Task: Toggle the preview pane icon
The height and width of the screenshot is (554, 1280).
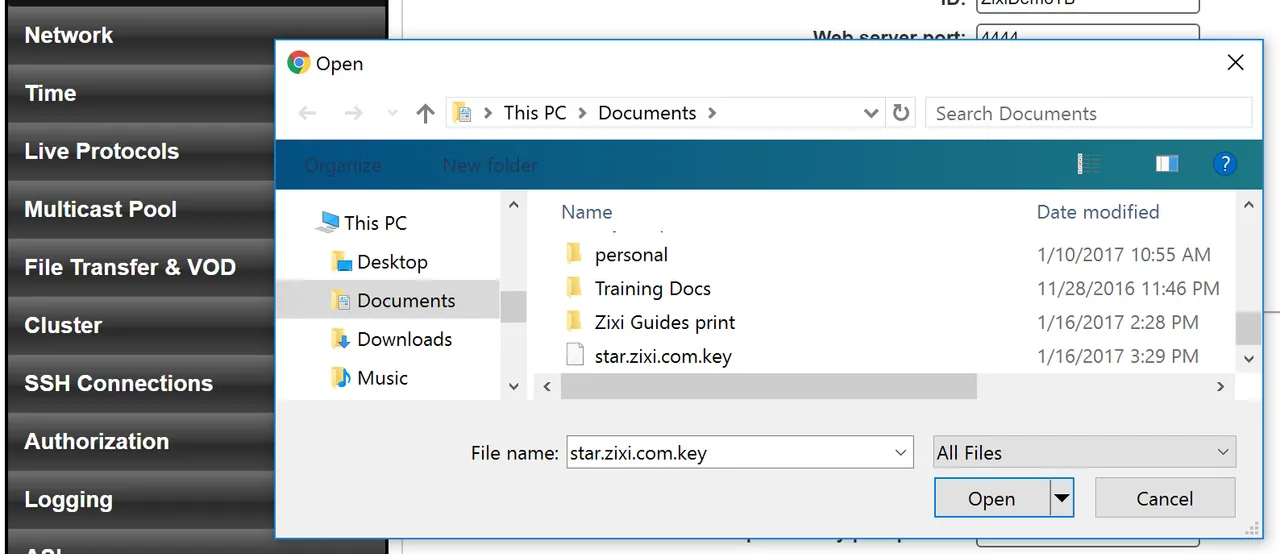Action: (1166, 165)
